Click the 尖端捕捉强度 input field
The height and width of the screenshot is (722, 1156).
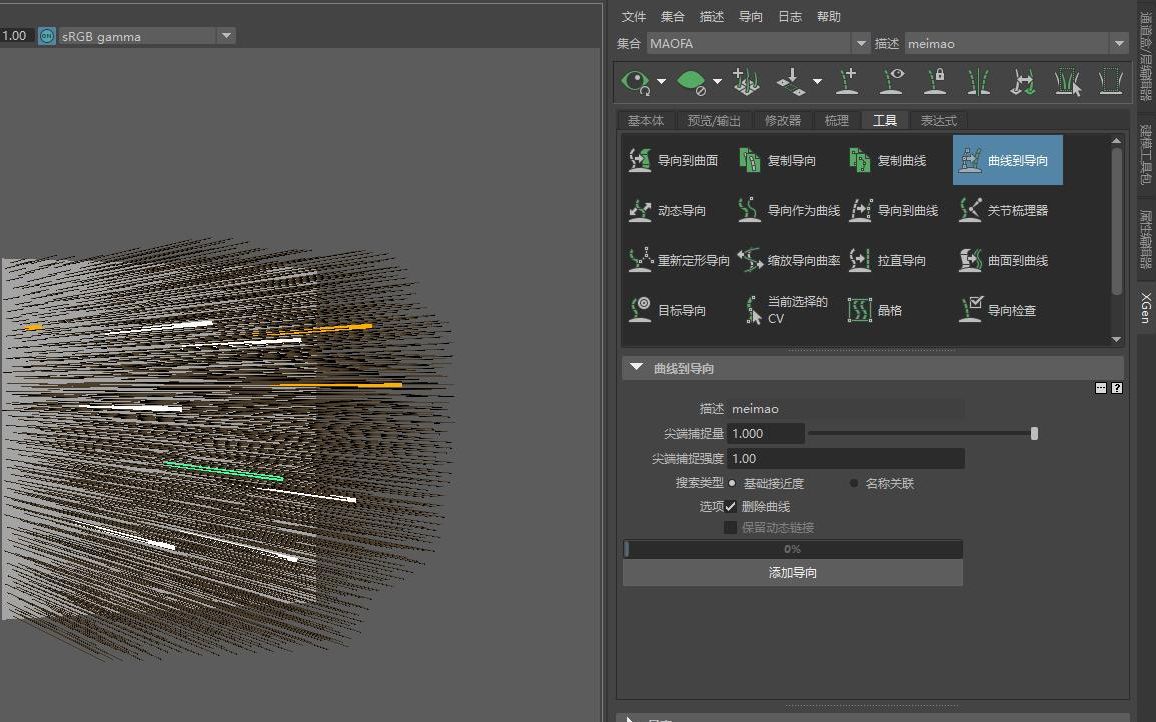pyautogui.click(x=845, y=458)
